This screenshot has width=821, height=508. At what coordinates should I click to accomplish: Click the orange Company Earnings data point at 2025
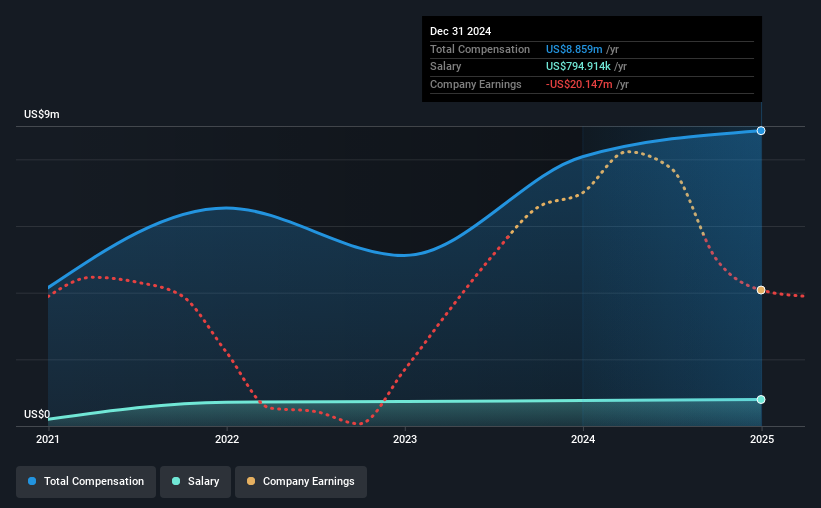pyautogui.click(x=761, y=290)
